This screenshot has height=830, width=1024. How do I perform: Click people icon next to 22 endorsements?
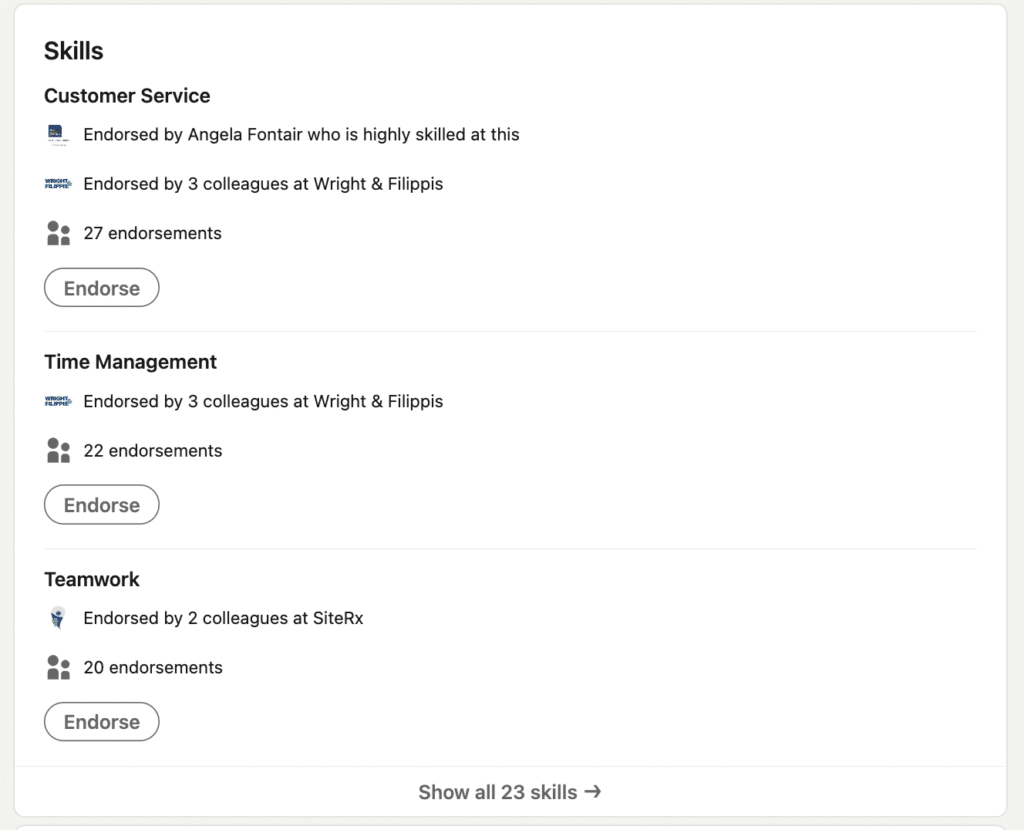[x=58, y=451]
